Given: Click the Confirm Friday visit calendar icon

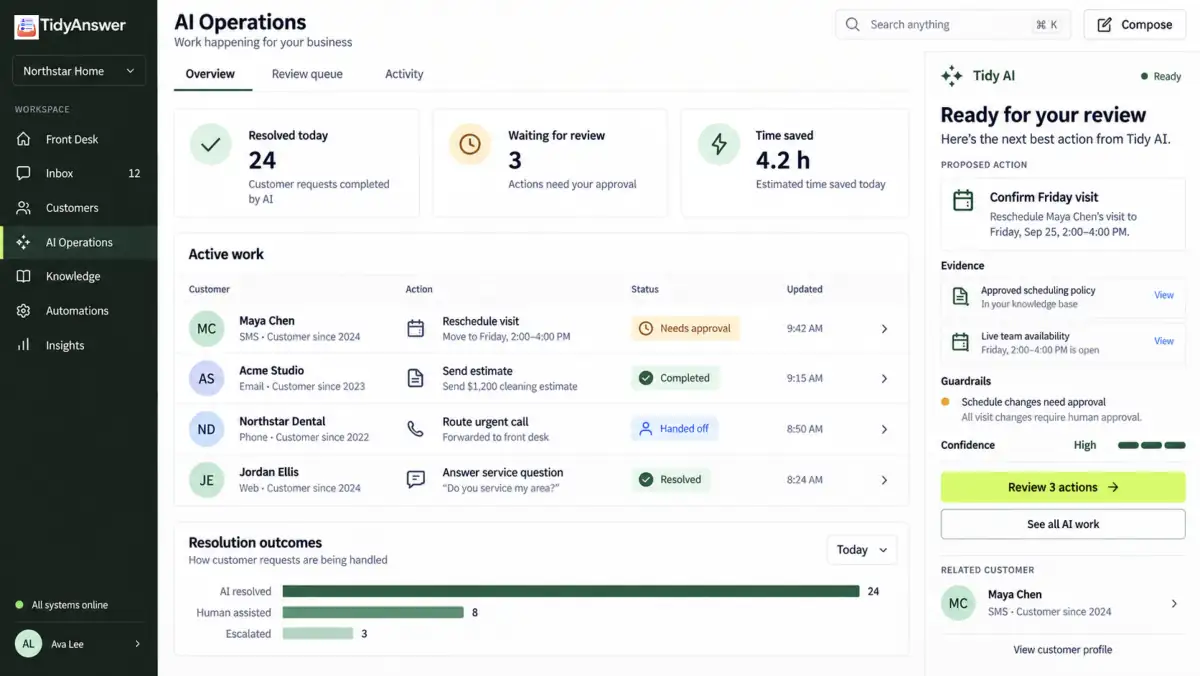Looking at the screenshot, I should click(x=963, y=200).
